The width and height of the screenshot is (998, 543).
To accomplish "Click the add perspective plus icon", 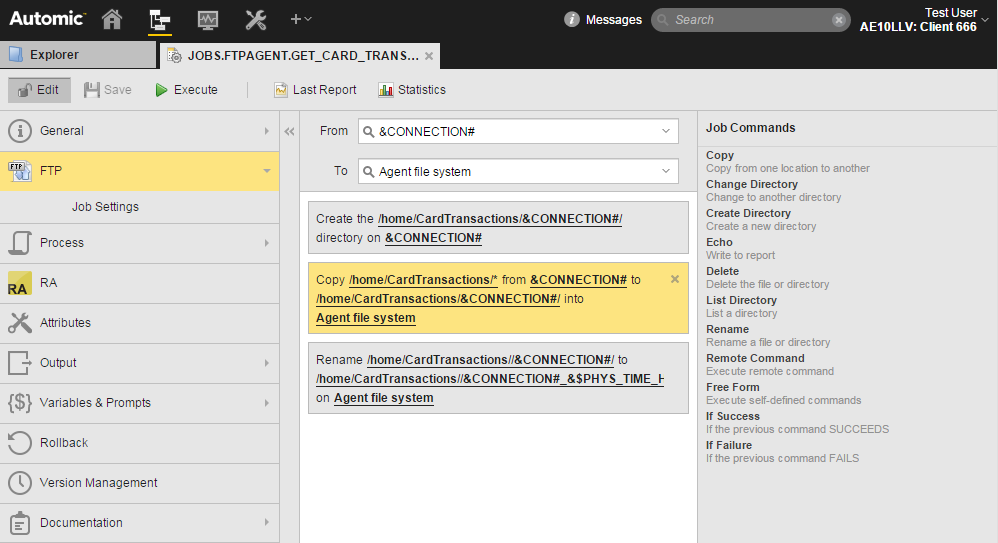I will coord(300,19).
